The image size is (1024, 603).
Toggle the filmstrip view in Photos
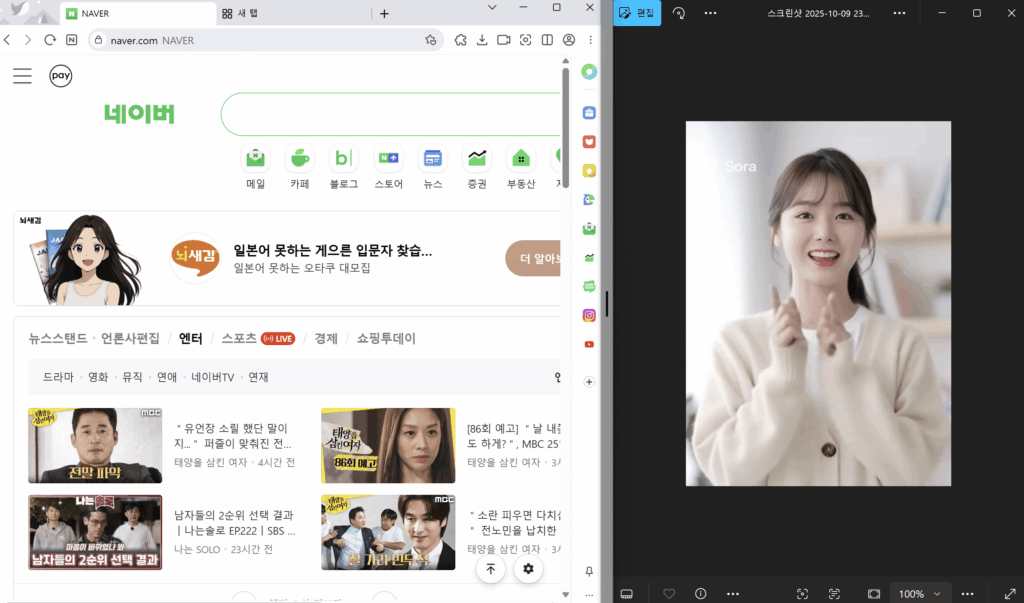coord(627,593)
